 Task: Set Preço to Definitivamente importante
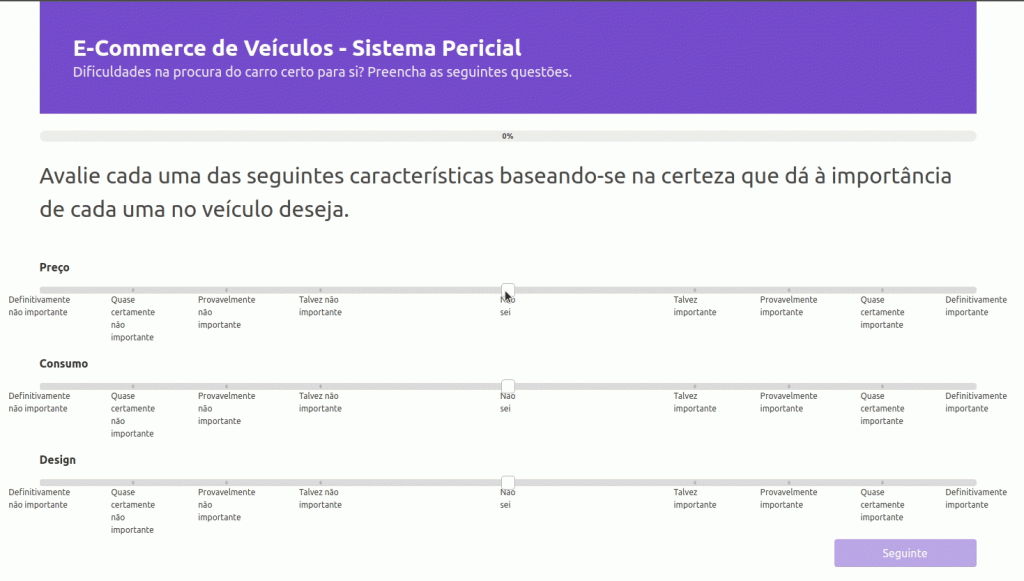tap(975, 290)
